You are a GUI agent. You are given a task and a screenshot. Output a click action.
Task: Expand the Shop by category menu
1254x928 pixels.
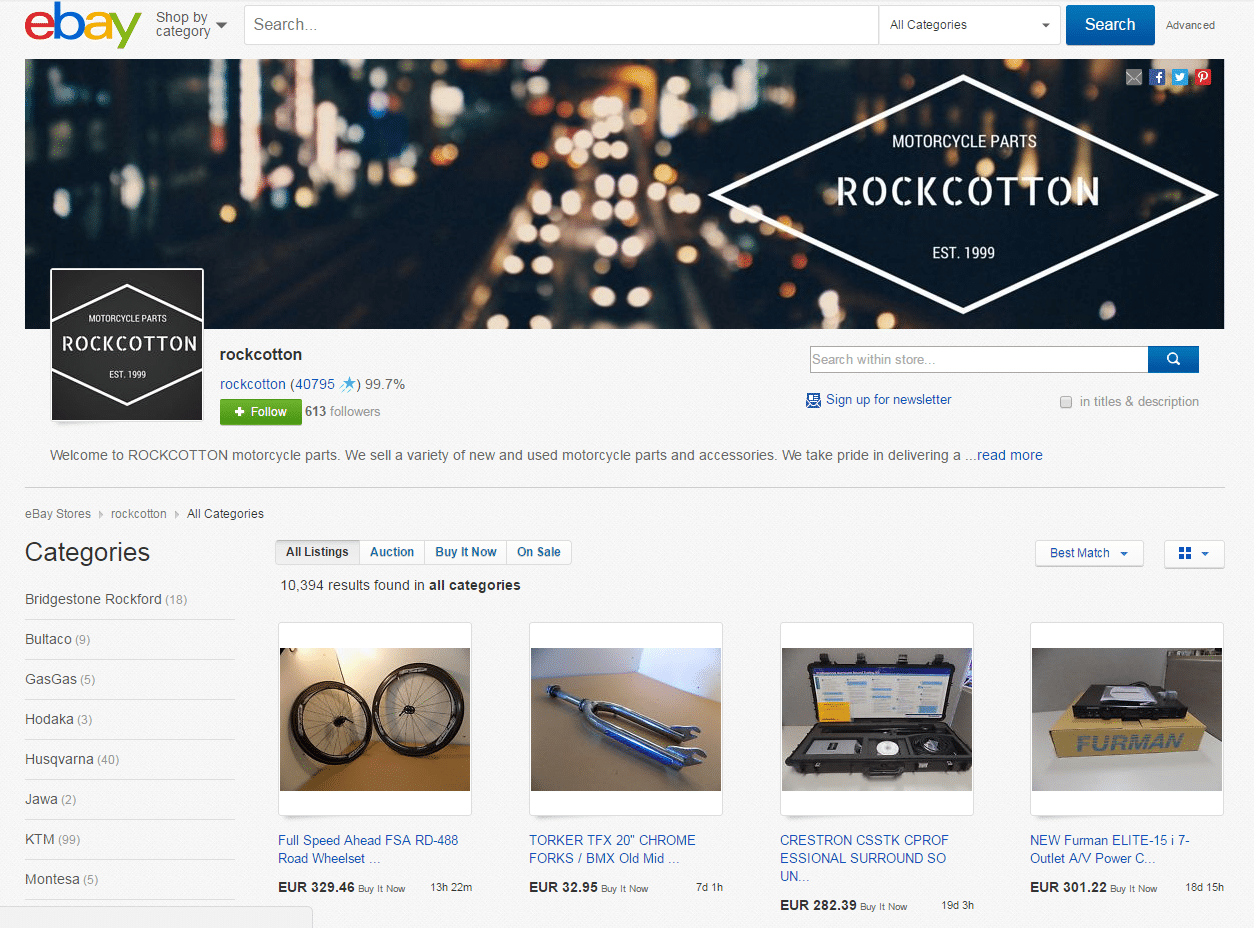191,25
